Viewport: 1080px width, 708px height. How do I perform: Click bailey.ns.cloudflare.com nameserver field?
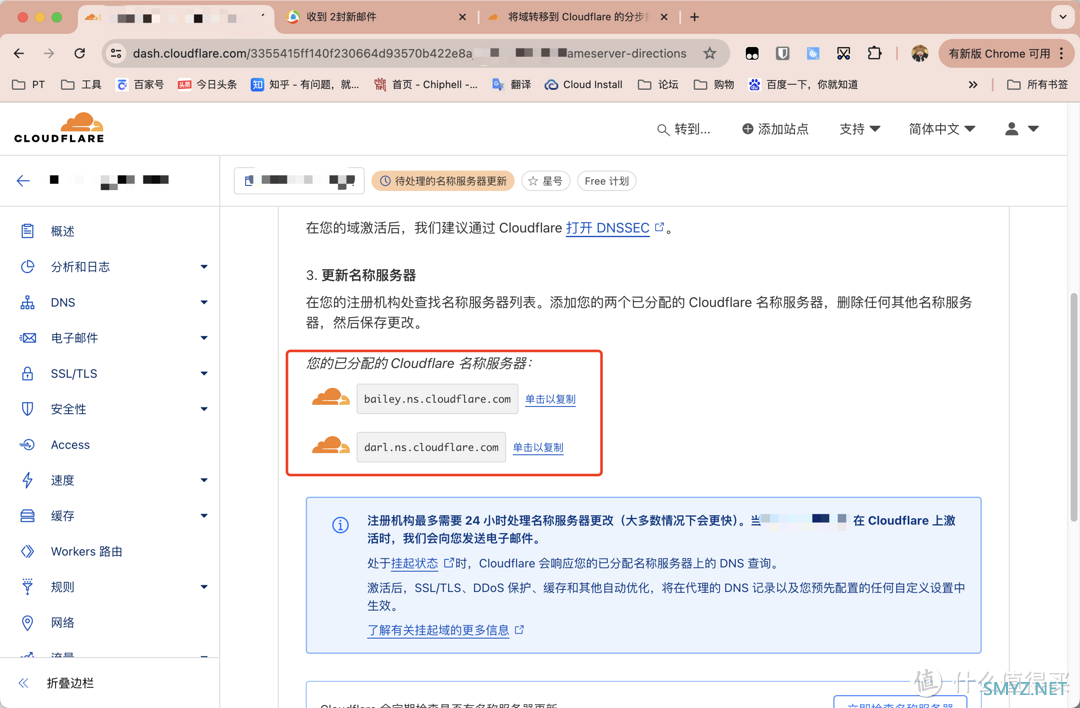coord(437,399)
